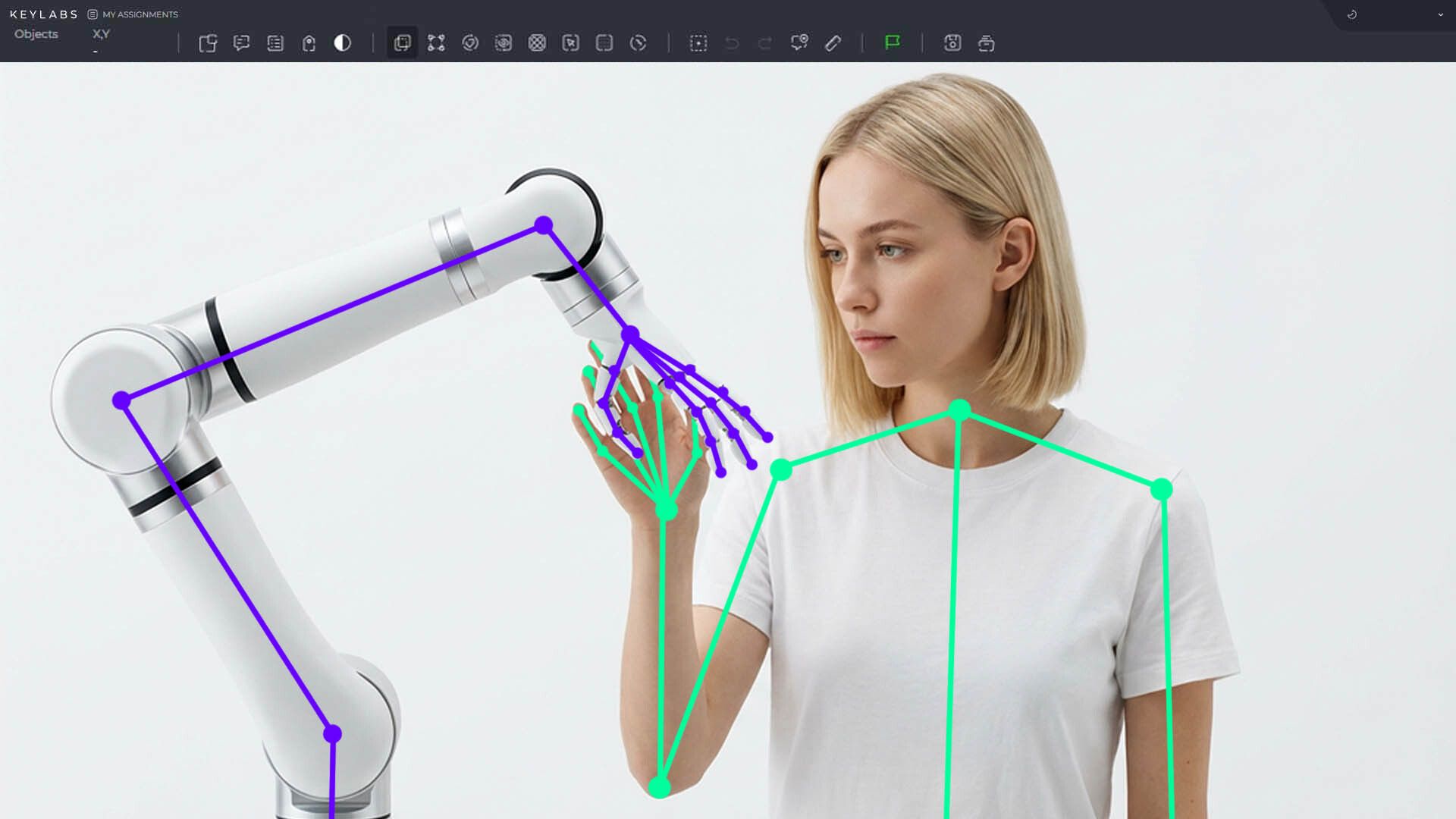The height and width of the screenshot is (819, 1456).
Task: Click the comment with pin icon
Action: click(799, 43)
